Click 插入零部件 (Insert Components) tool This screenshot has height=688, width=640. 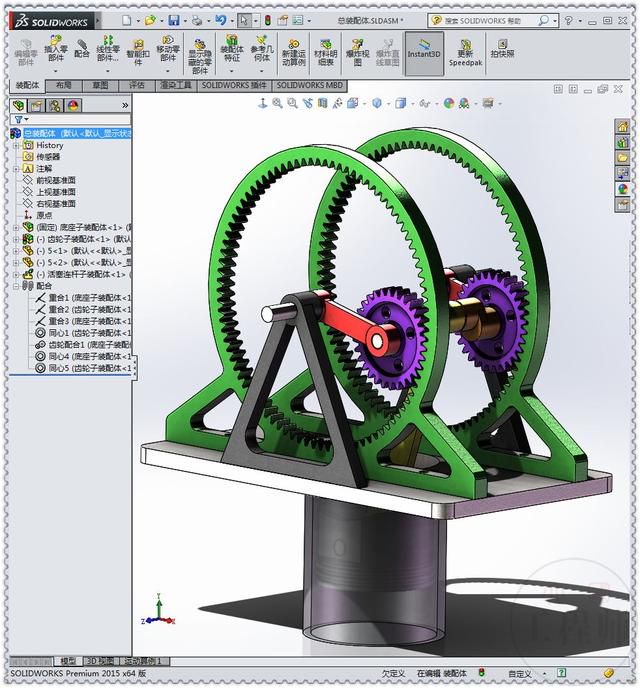pyautogui.click(x=56, y=49)
